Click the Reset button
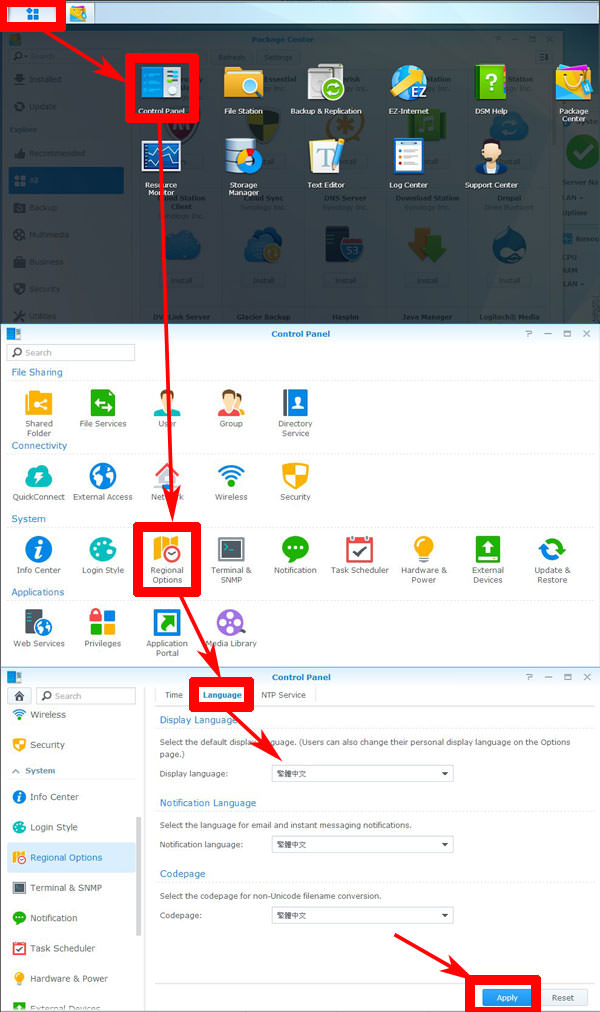 pos(563,997)
